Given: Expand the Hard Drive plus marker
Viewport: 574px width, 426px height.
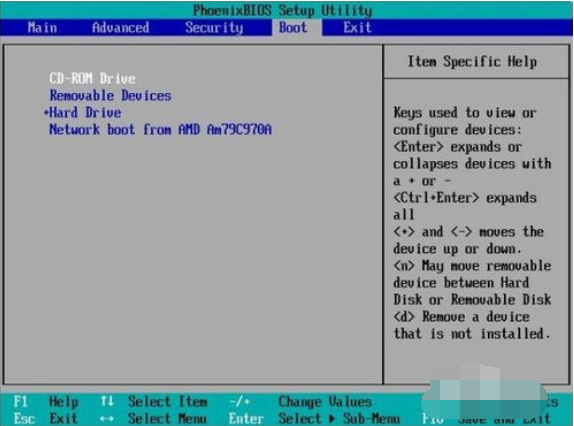Looking at the screenshot, I should click(x=46, y=112).
